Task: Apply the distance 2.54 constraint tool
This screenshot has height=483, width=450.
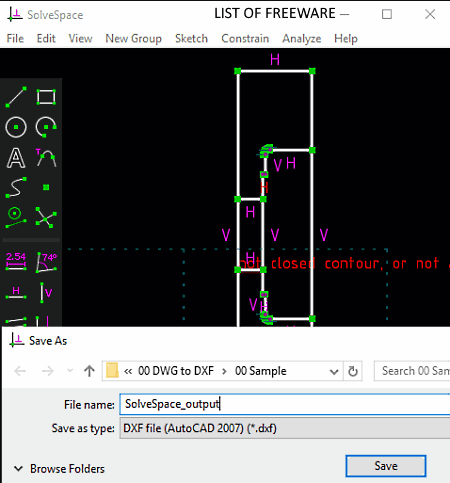Action: pyautogui.click(x=16, y=262)
